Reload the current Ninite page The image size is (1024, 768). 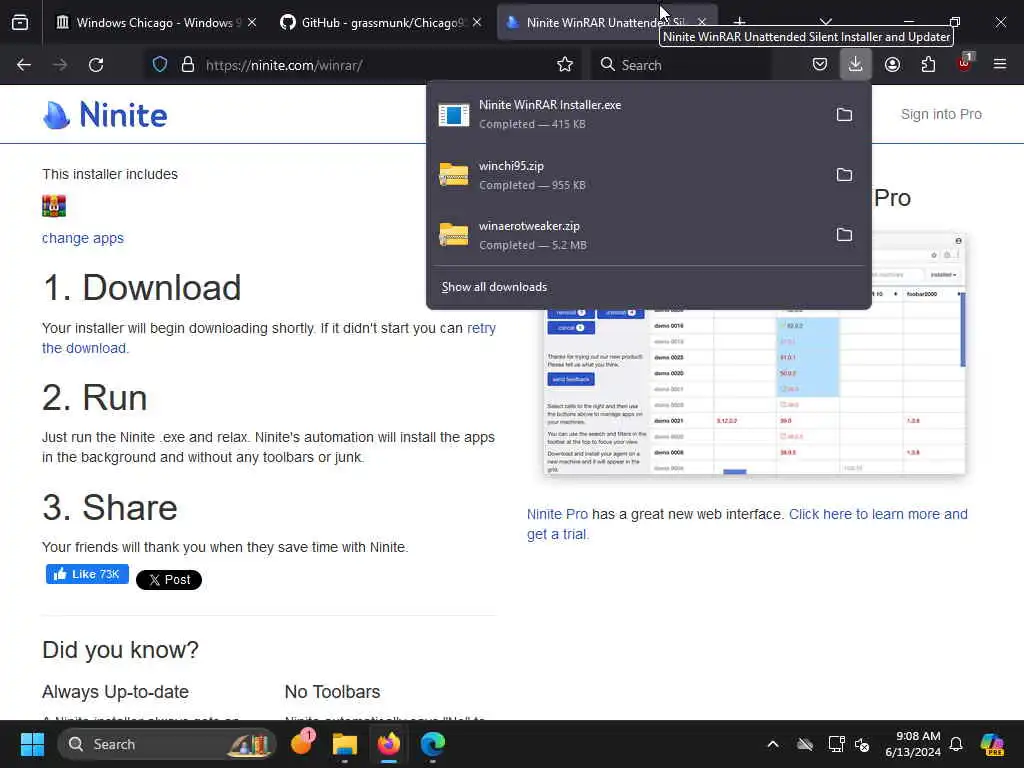coord(96,65)
